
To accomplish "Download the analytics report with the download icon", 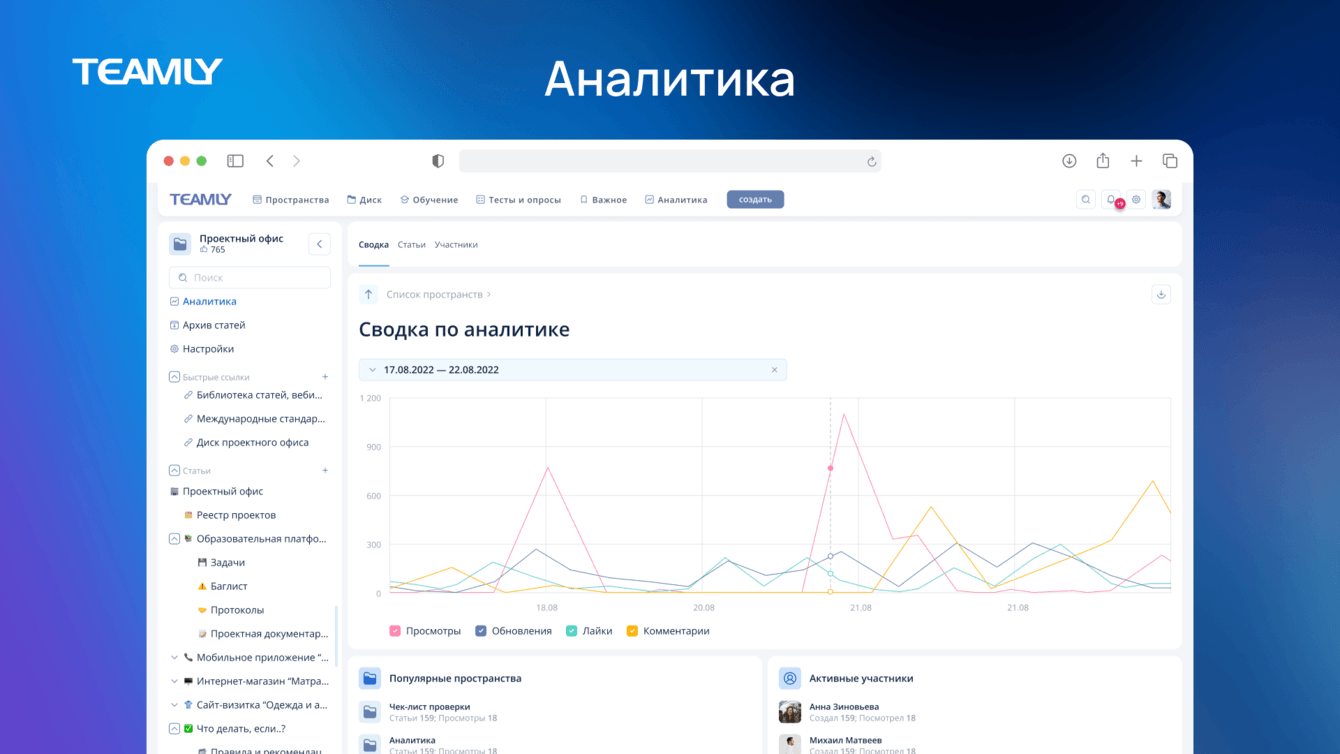I will (x=1161, y=294).
